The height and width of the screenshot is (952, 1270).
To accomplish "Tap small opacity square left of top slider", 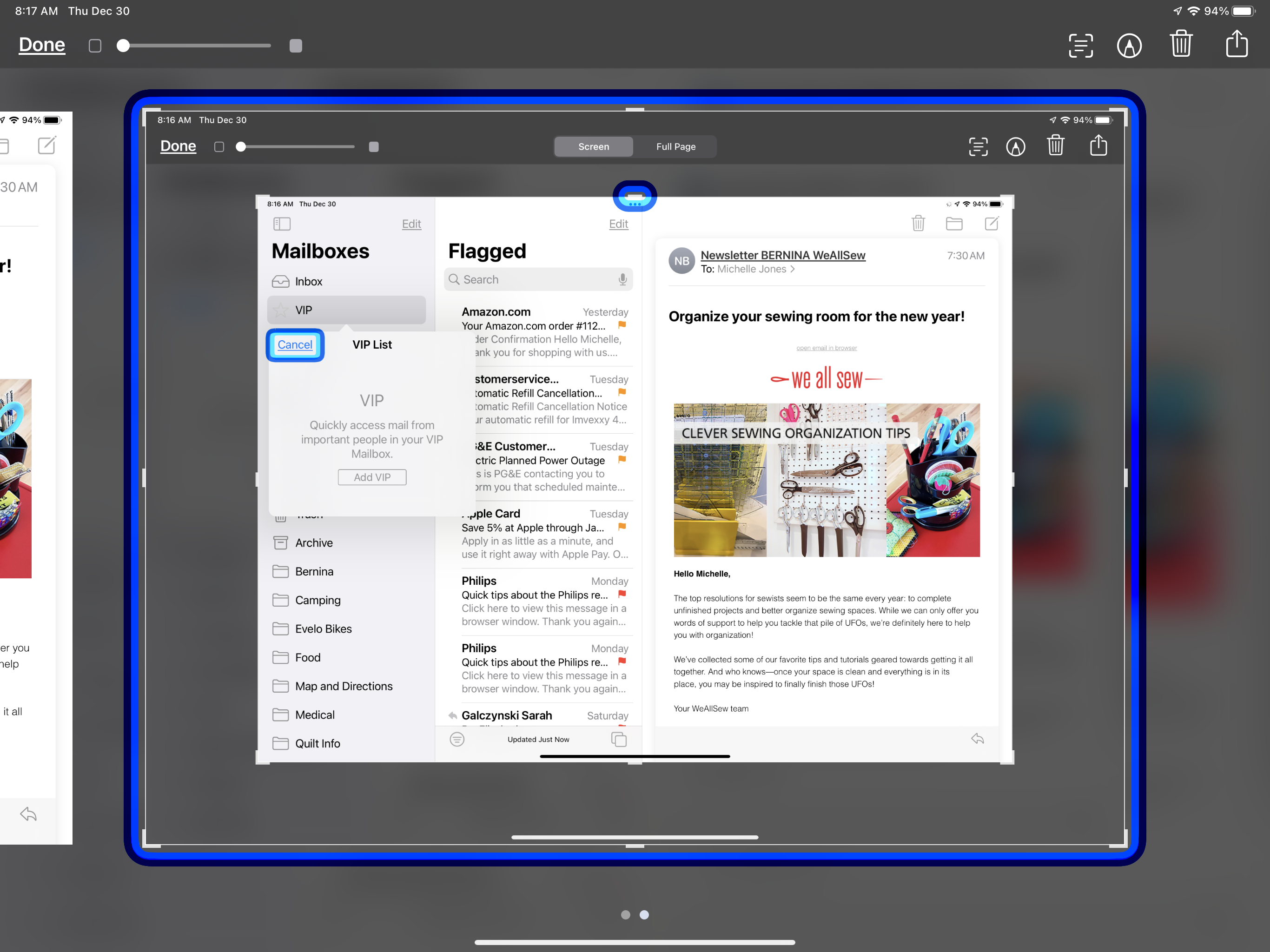I will [95, 46].
